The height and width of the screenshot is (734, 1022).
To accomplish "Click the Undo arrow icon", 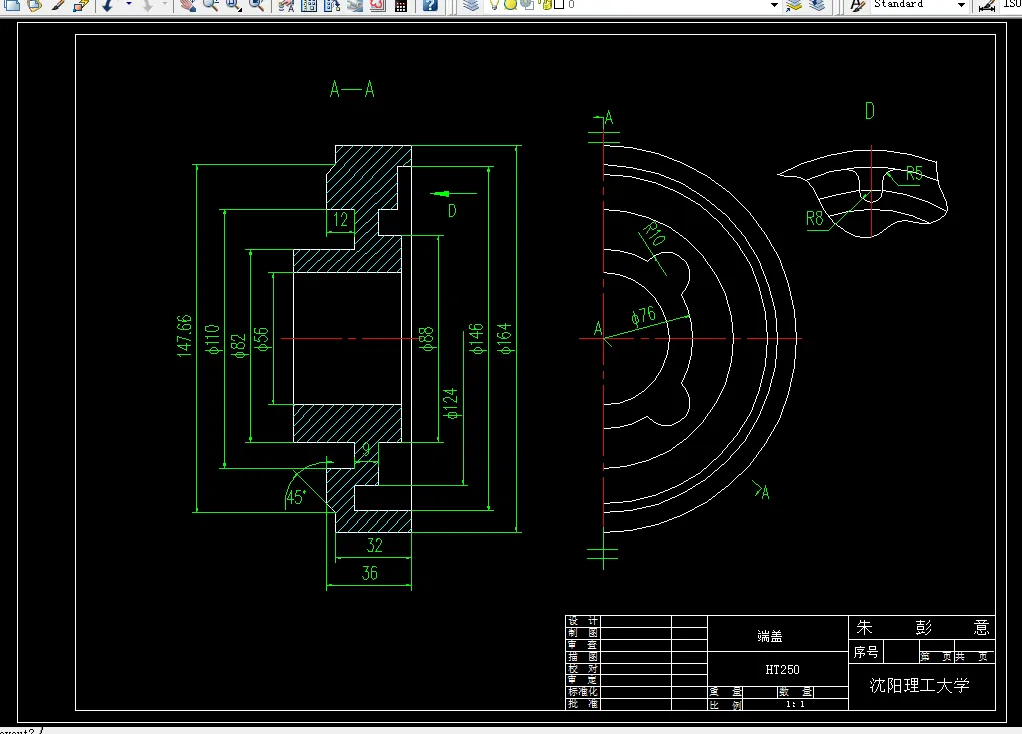I will pos(108,5).
